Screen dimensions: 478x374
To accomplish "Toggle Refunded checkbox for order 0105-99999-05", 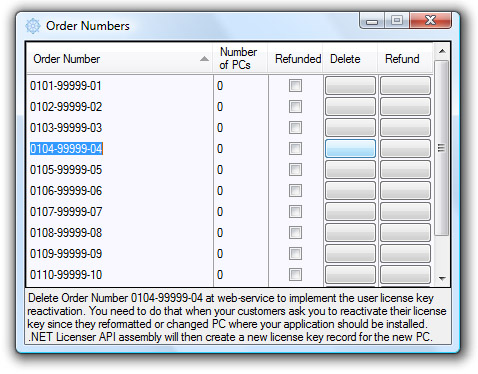I will click(x=295, y=170).
